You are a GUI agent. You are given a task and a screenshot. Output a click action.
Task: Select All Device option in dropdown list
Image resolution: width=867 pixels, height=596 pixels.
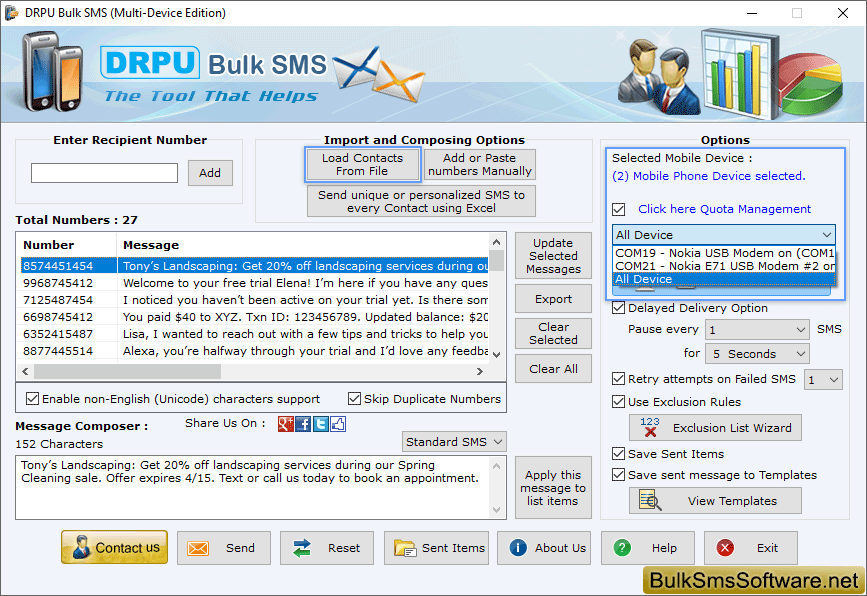(x=724, y=279)
